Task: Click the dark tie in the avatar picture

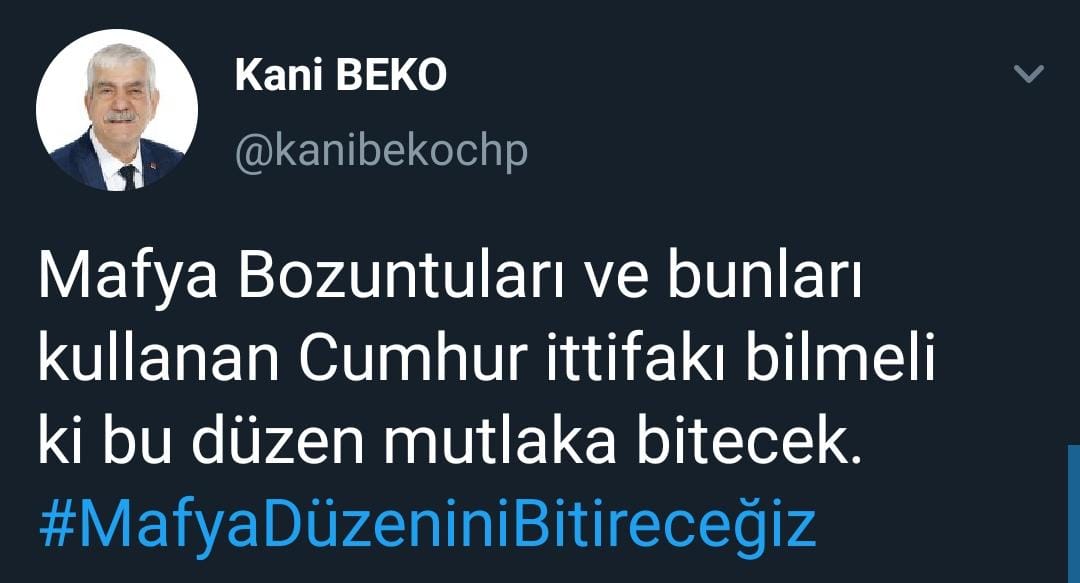Action: coord(128,176)
